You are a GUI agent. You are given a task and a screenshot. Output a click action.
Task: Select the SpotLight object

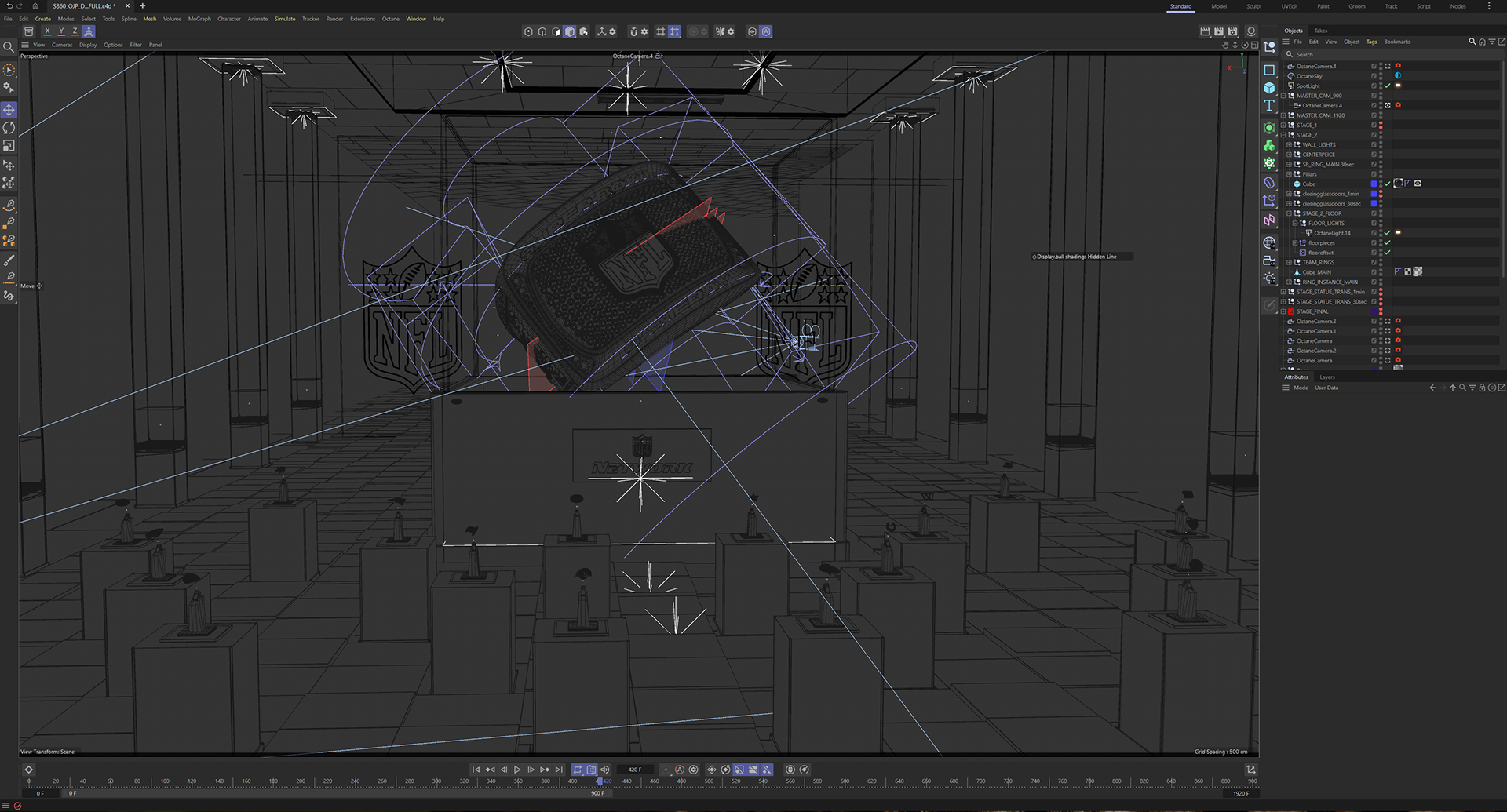click(x=1308, y=86)
